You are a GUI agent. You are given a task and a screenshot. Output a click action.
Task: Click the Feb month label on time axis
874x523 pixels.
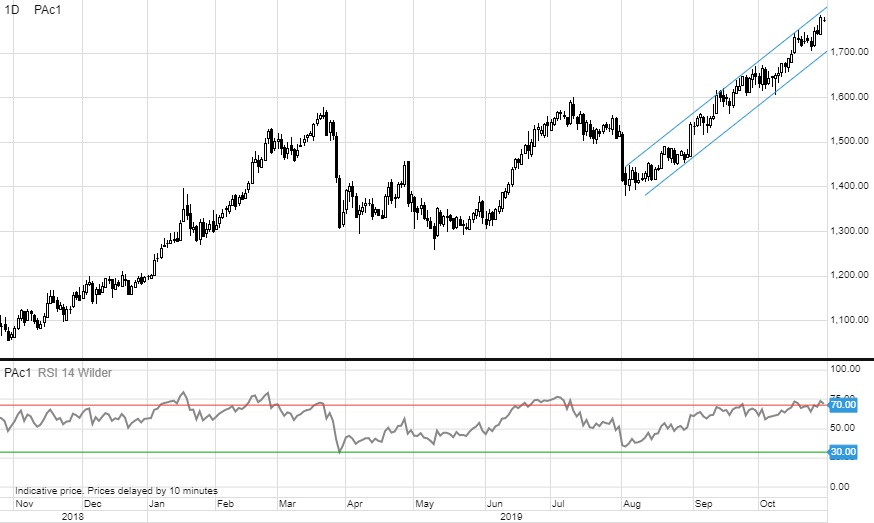click(225, 504)
